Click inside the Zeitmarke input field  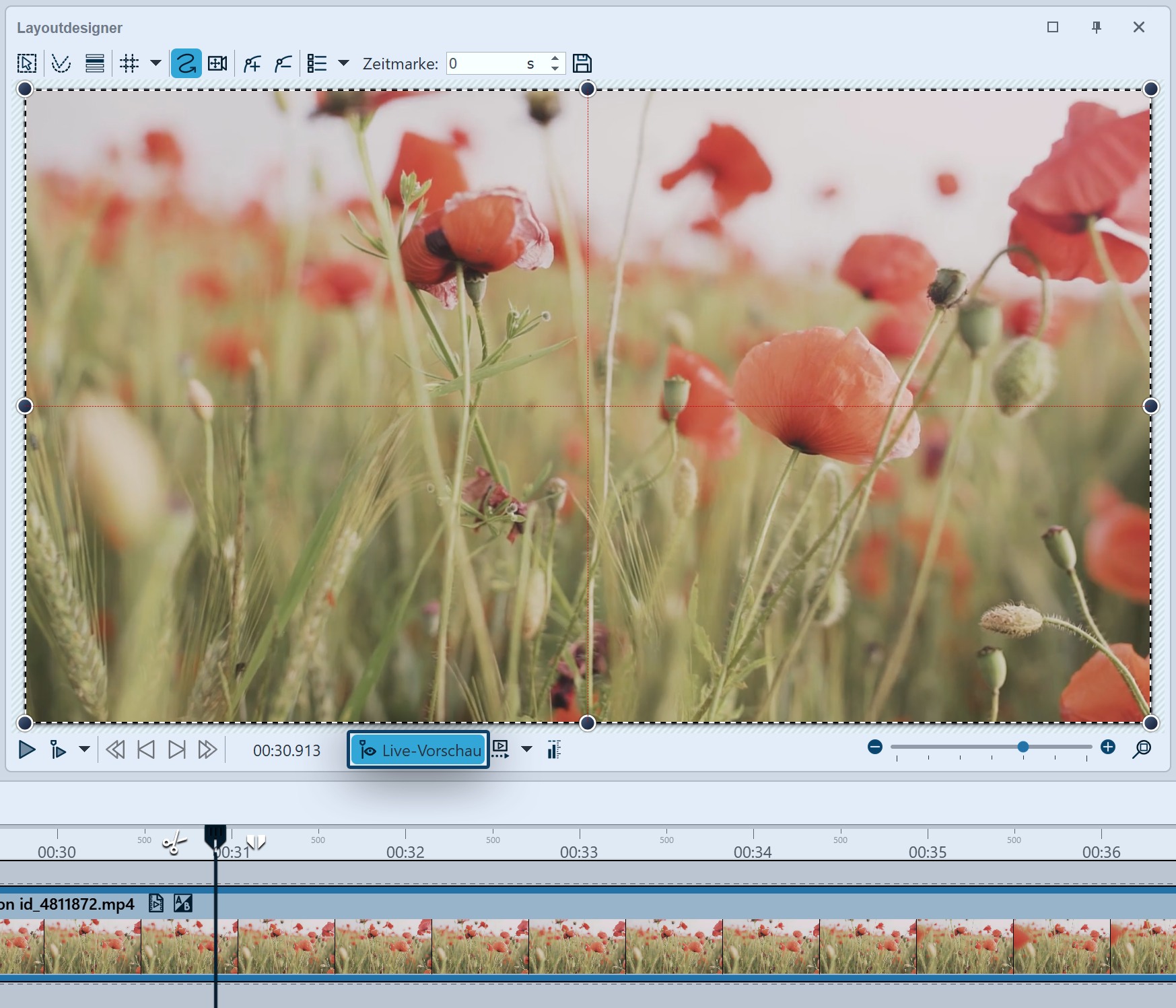pos(485,64)
